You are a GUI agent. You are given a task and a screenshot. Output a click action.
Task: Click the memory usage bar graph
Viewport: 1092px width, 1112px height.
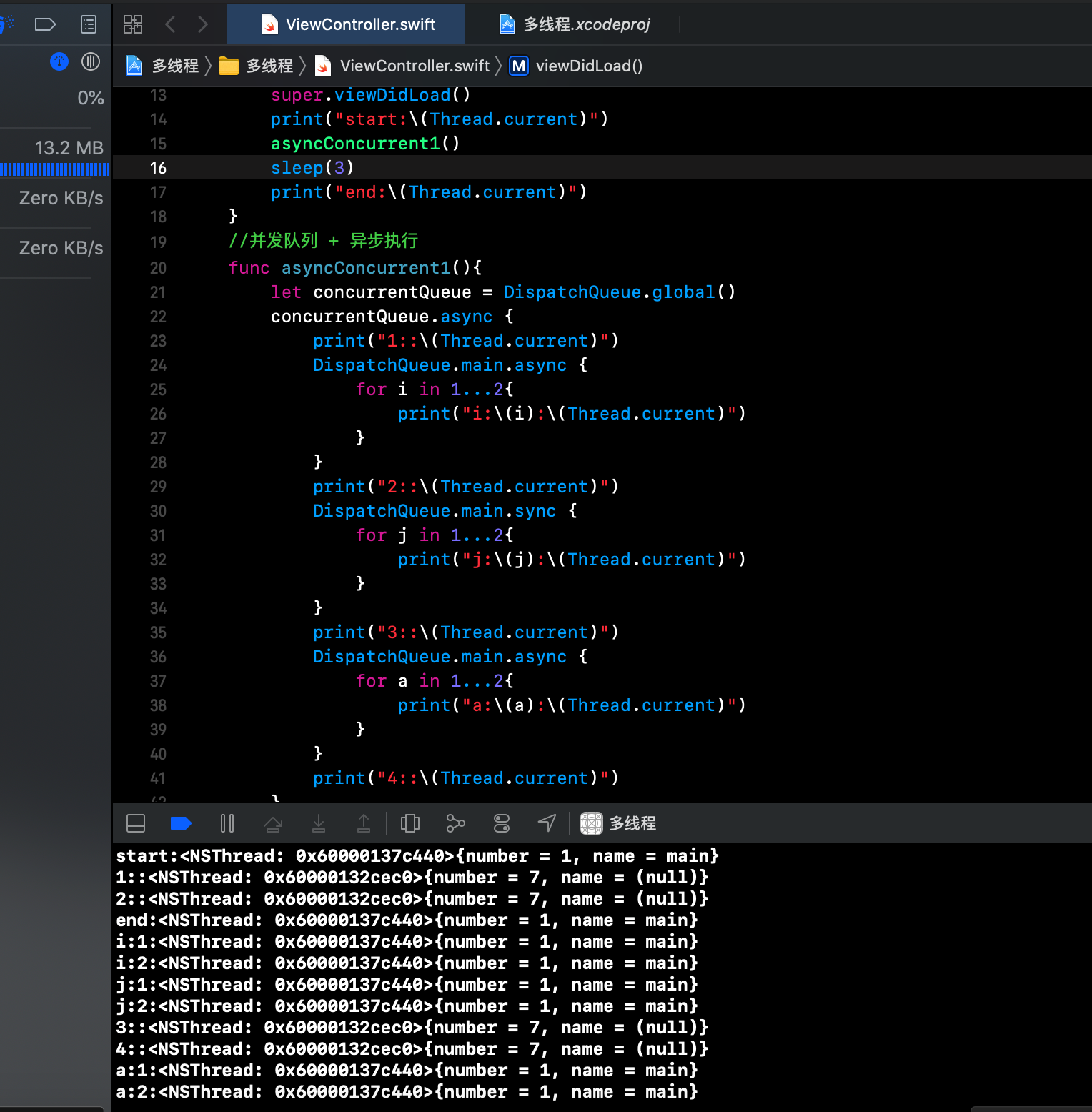[54, 169]
